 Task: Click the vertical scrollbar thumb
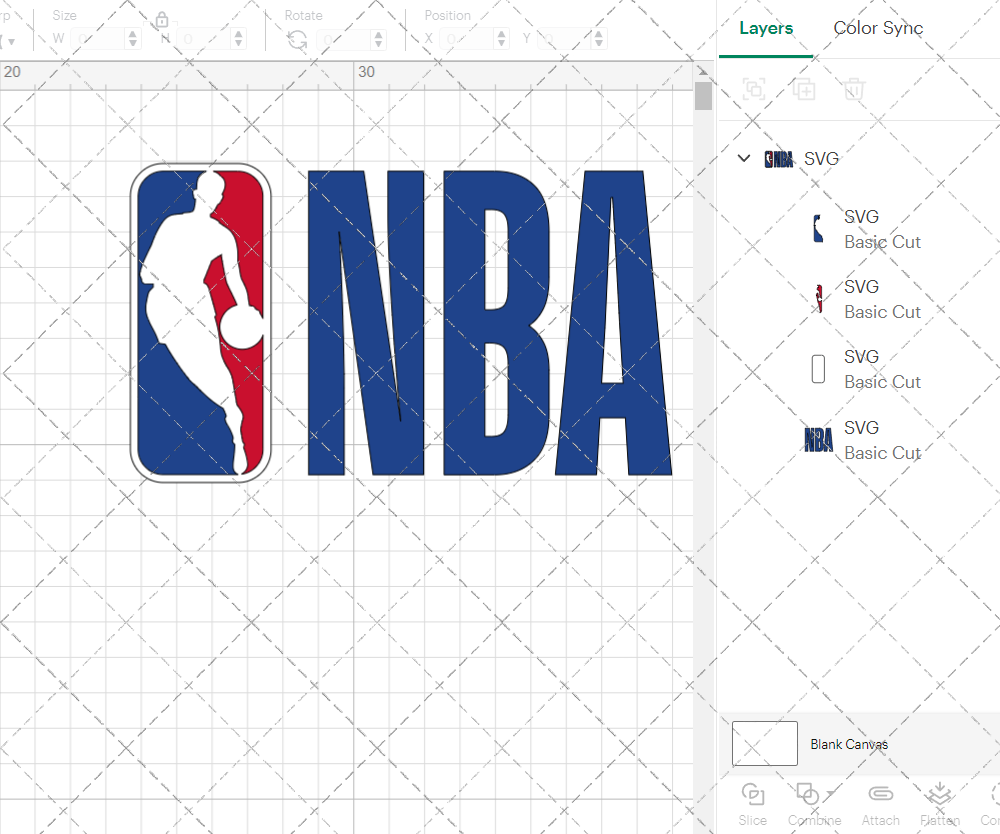coord(703,96)
